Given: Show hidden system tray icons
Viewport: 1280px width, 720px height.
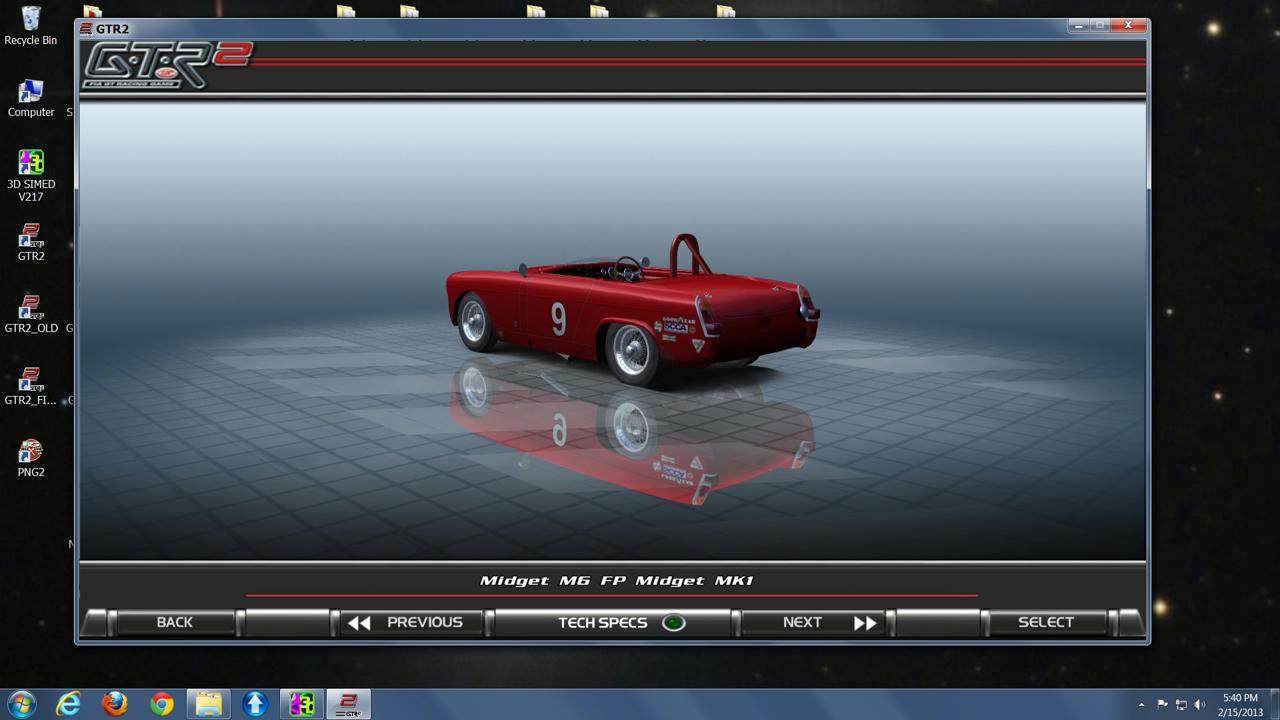Looking at the screenshot, I should 1141,705.
